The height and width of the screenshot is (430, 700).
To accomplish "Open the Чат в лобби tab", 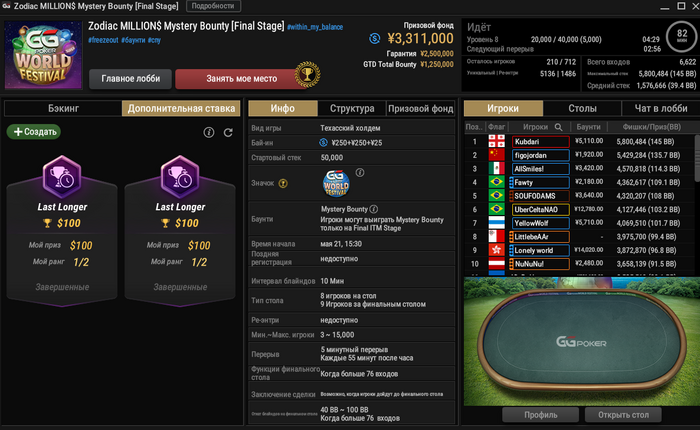I will point(661,109).
